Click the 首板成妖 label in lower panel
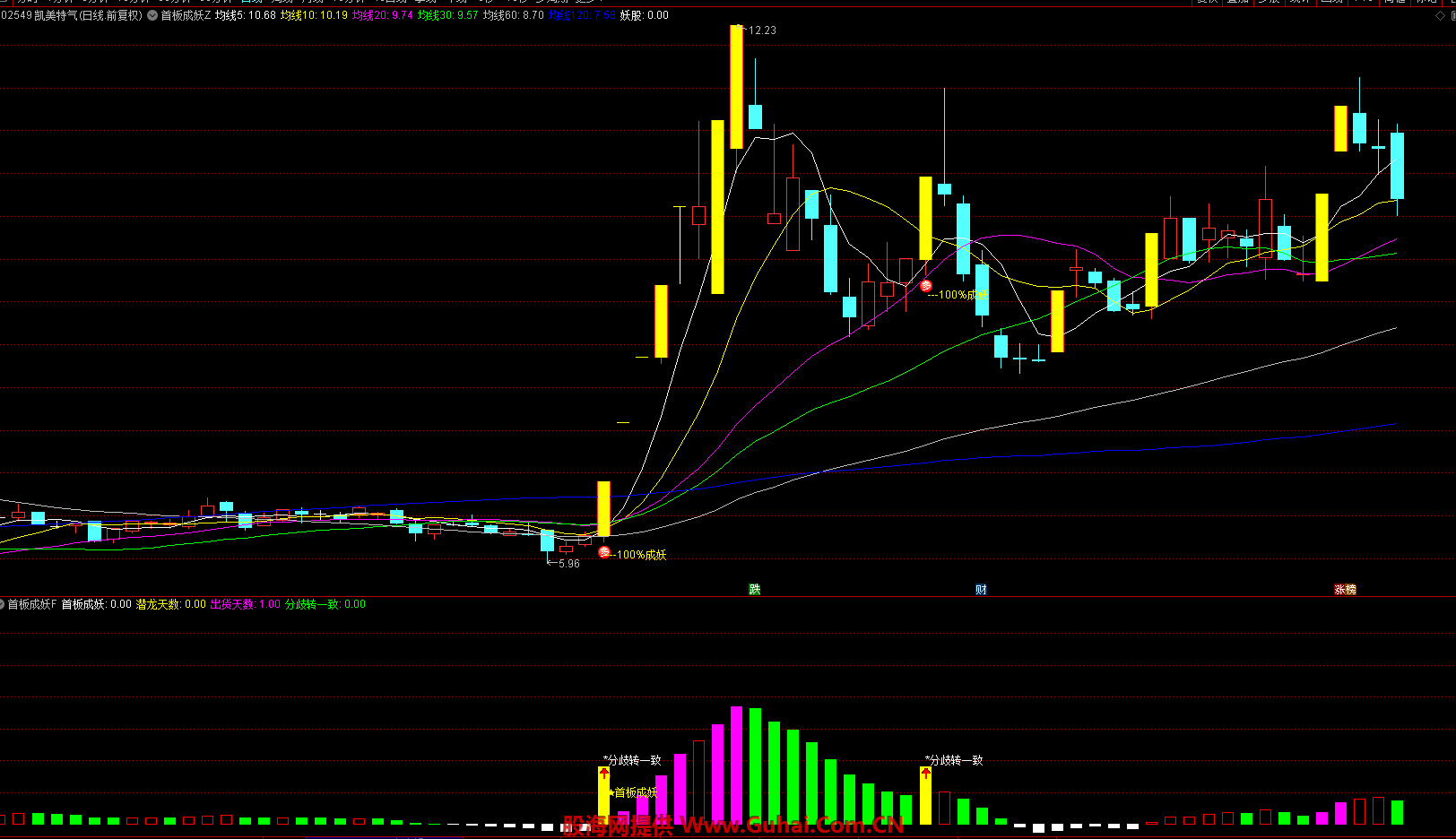The height and width of the screenshot is (839, 1456). click(x=636, y=792)
